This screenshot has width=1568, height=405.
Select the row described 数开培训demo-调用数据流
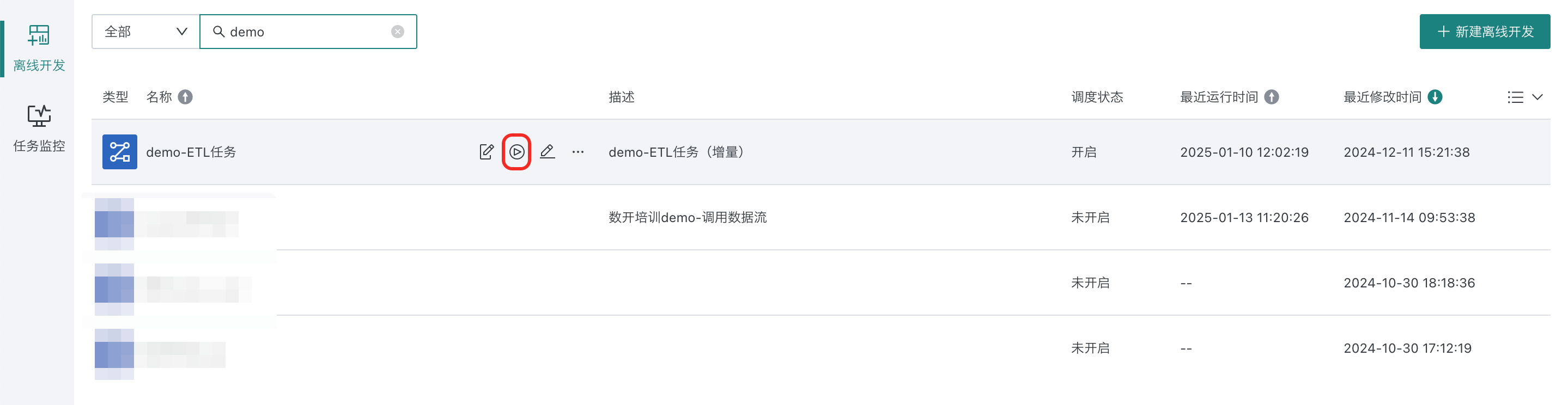pos(821,218)
